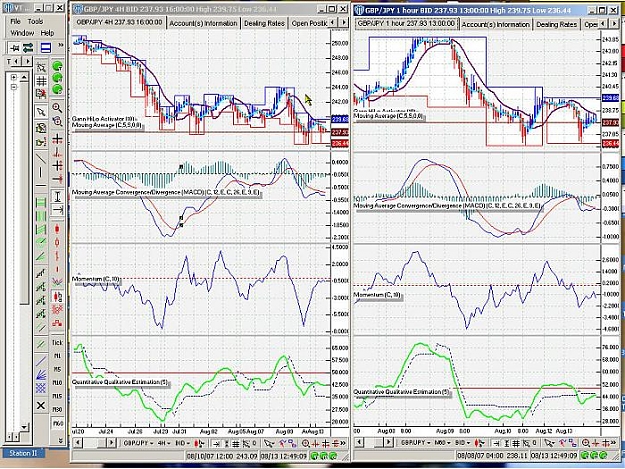The height and width of the screenshot is (469, 625).
Task: Click pointer tool in 1 hour window toolbar
Action: point(550,443)
